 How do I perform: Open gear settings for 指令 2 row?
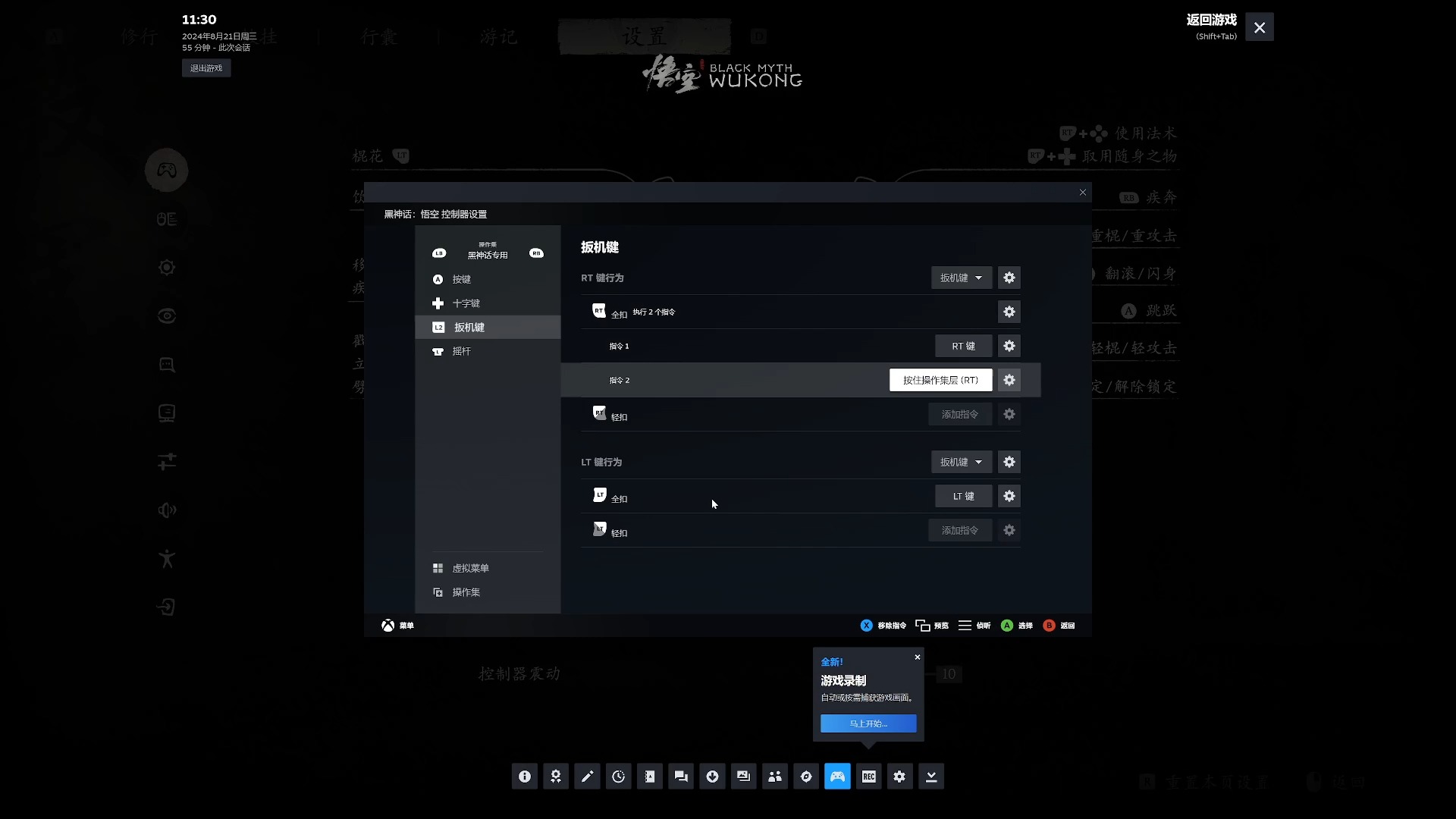click(x=1009, y=380)
